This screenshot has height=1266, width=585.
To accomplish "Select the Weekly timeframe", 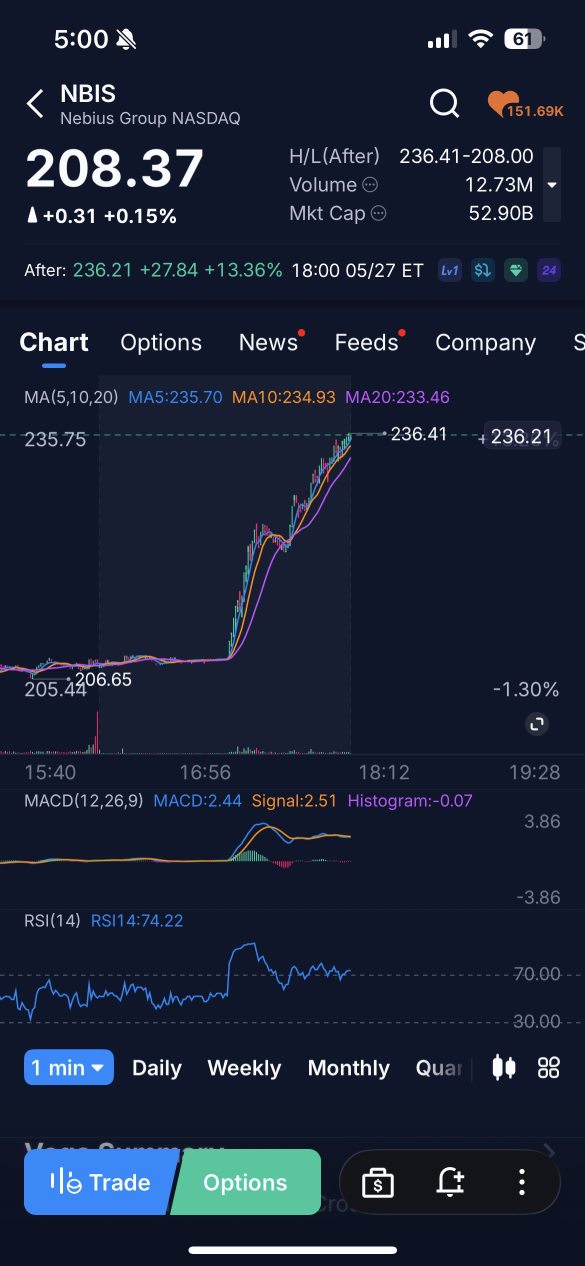I will tap(244, 1068).
